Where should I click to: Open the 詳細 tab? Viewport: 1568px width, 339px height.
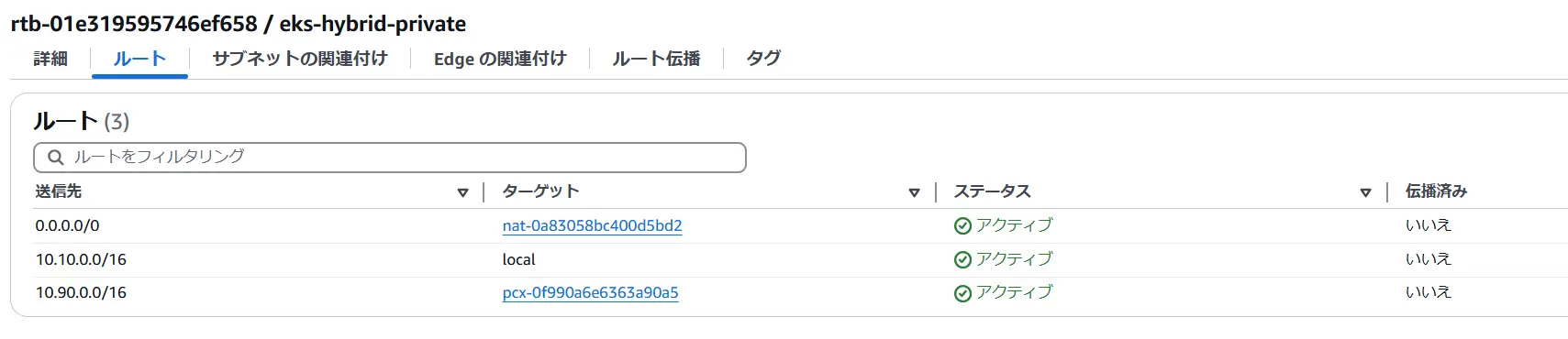[x=50, y=59]
